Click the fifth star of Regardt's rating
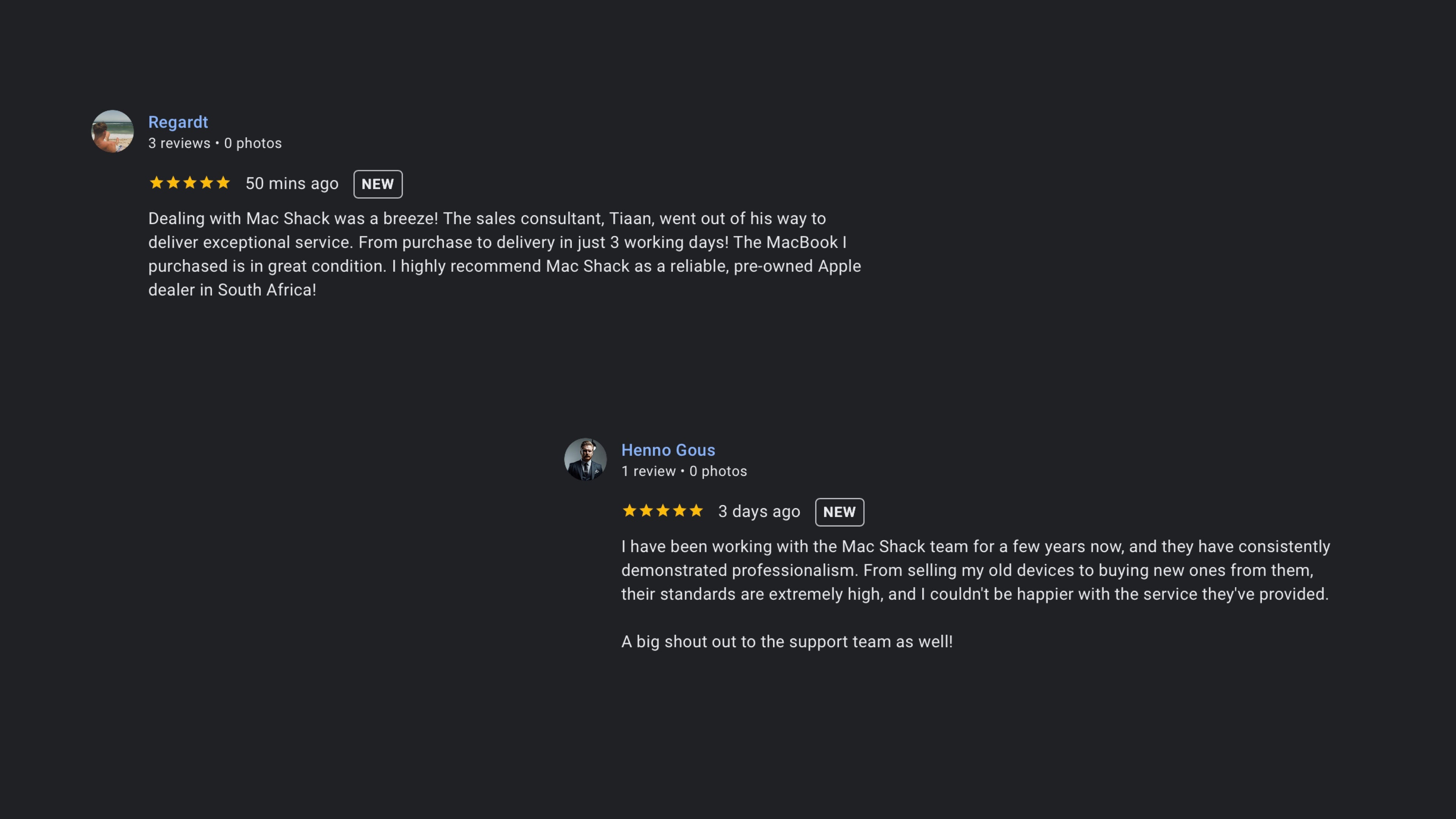Image resolution: width=1456 pixels, height=819 pixels. (x=223, y=182)
